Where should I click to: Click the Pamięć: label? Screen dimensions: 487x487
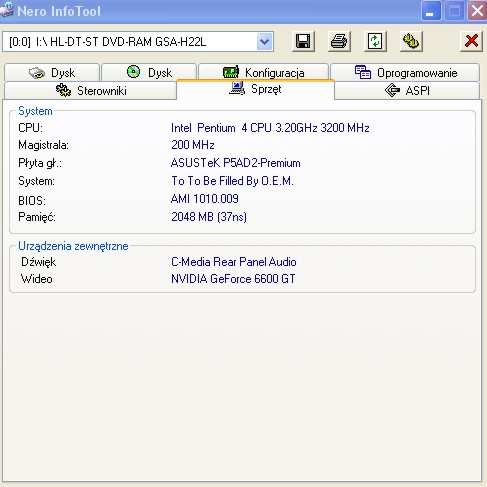(37, 217)
